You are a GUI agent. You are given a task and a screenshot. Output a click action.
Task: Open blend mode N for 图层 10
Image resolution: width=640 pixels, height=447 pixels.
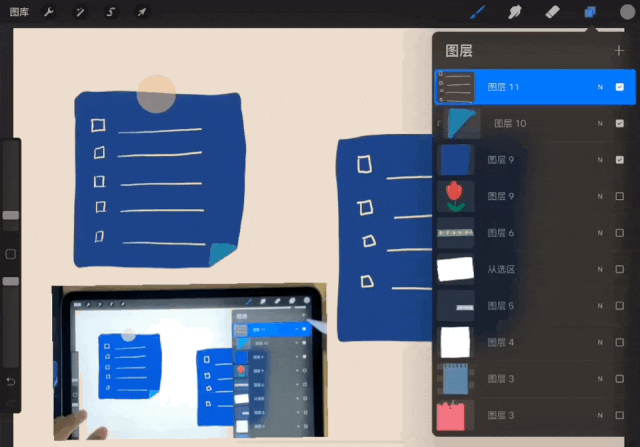(x=600, y=123)
